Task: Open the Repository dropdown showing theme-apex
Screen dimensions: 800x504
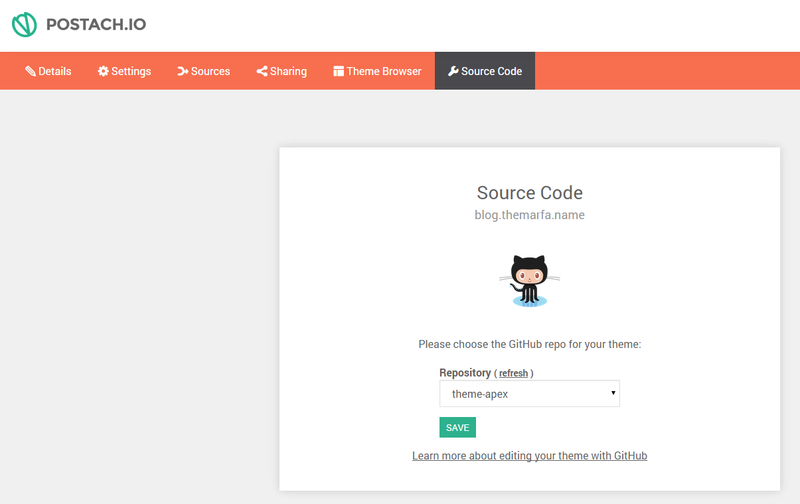Action: (530, 393)
